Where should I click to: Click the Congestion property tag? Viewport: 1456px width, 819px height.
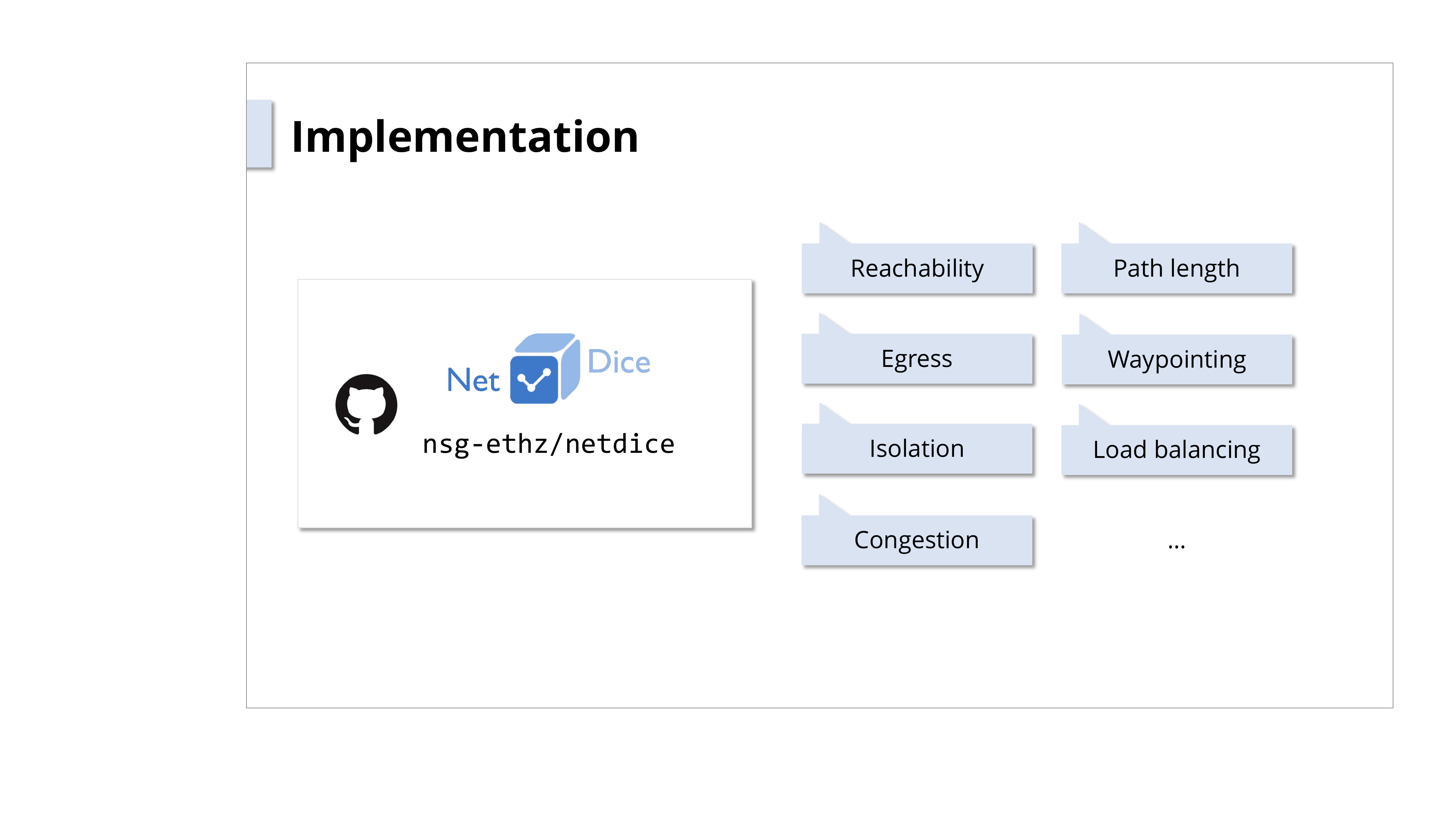click(x=917, y=540)
